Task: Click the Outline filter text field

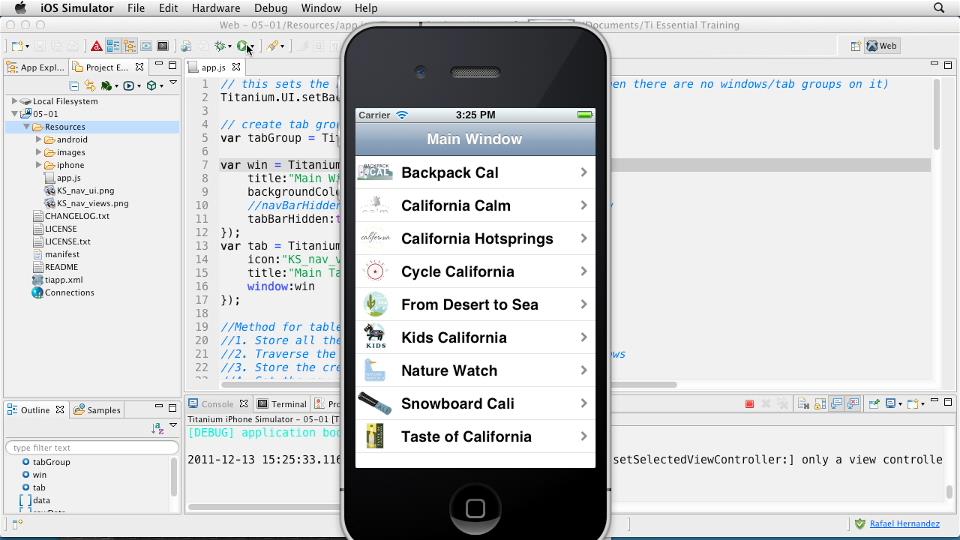Action: 92,448
